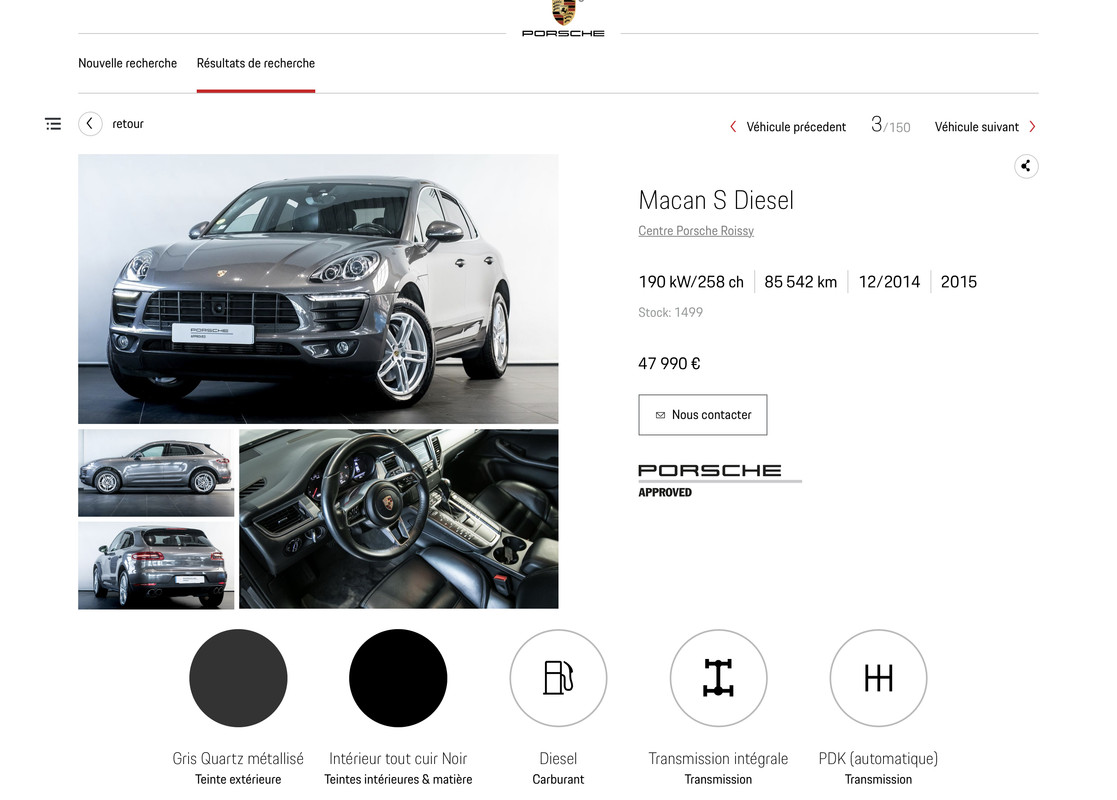Click the 3/150 vehicle counter
The image size is (1117, 800).
click(x=890, y=125)
